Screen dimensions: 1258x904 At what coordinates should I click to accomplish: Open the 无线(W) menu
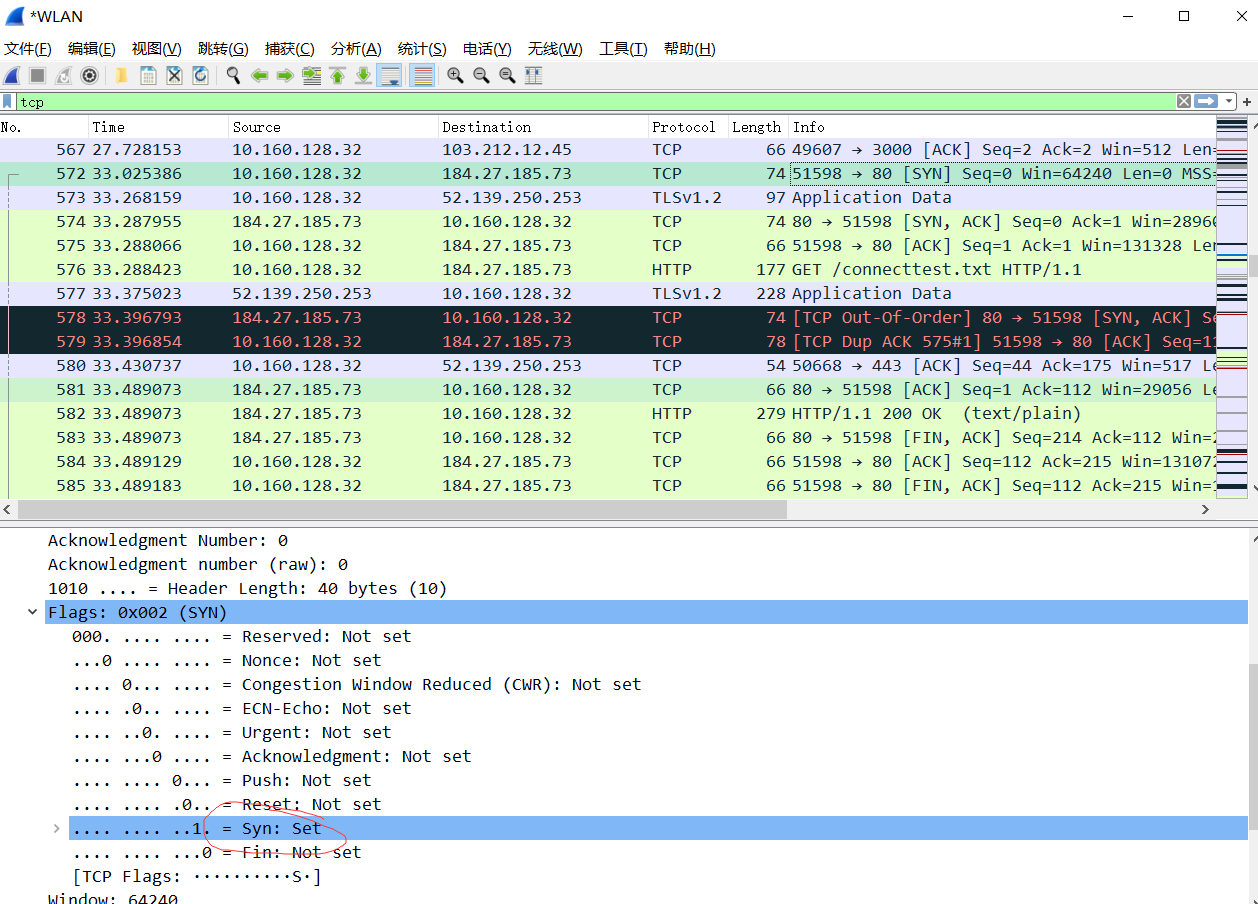click(555, 49)
